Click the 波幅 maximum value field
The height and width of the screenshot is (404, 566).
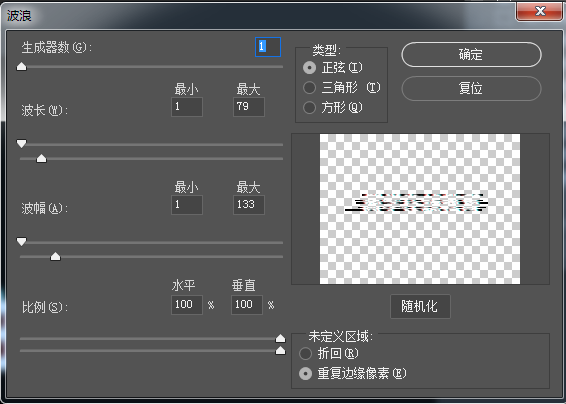[x=249, y=205]
